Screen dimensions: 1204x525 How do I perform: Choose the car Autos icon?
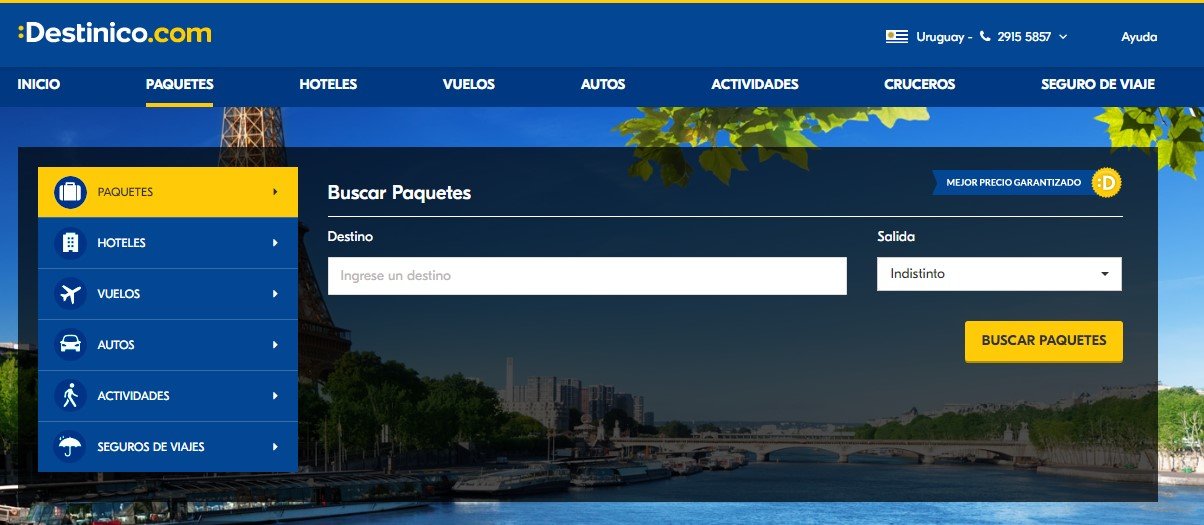tap(70, 345)
